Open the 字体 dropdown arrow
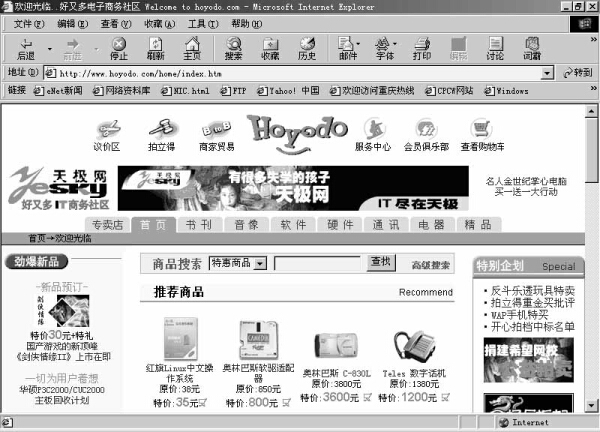This screenshot has height=432, width=600. click(395, 44)
